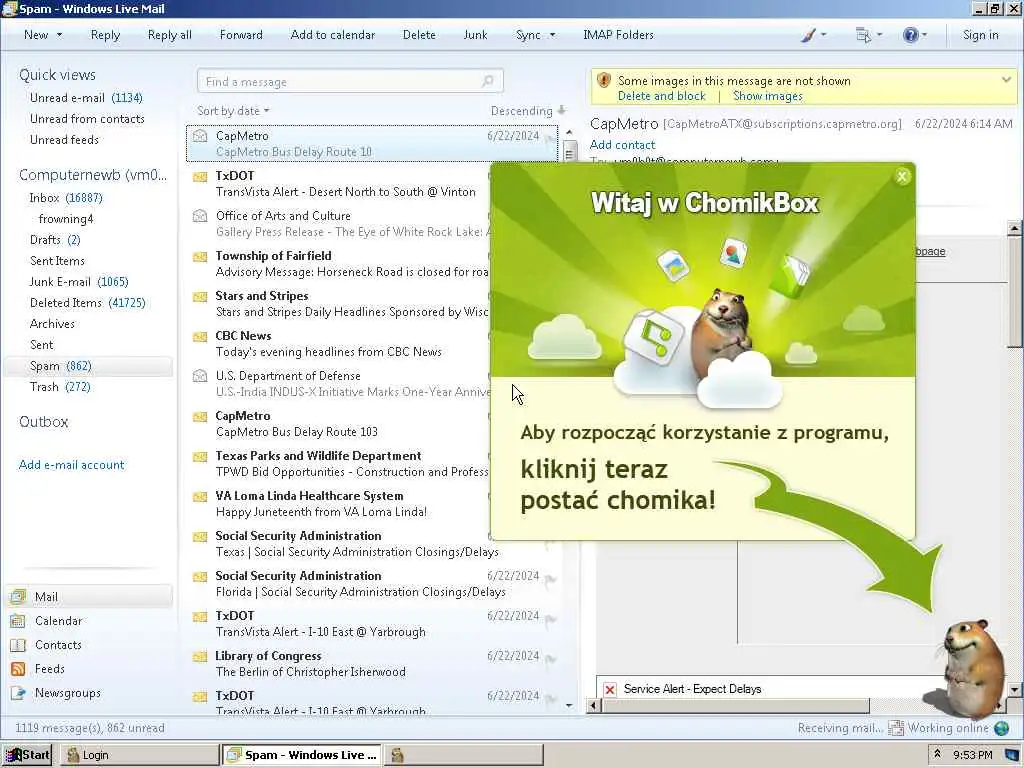The image size is (1024, 768).
Task: Click the envelope icon for U.S. Department of Defense
Action: point(200,376)
